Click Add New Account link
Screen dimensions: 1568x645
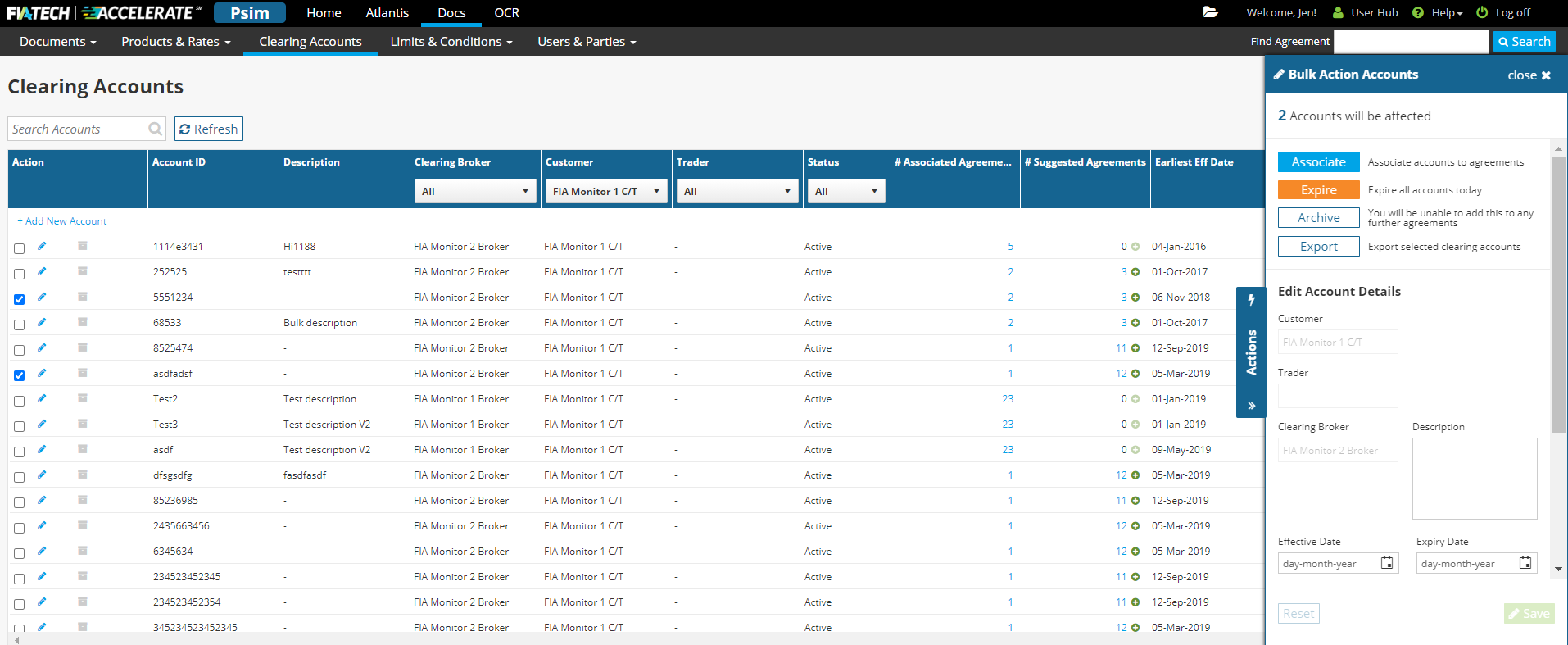[62, 221]
